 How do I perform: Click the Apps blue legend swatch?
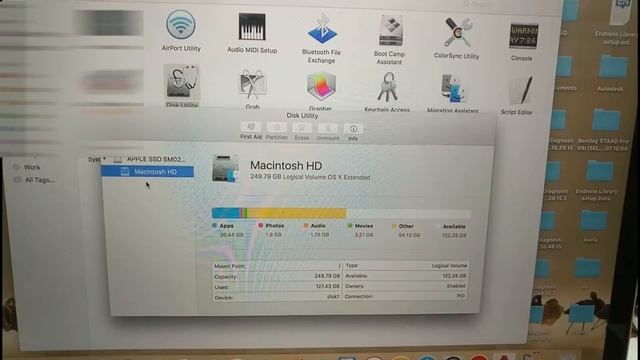(x=215, y=225)
